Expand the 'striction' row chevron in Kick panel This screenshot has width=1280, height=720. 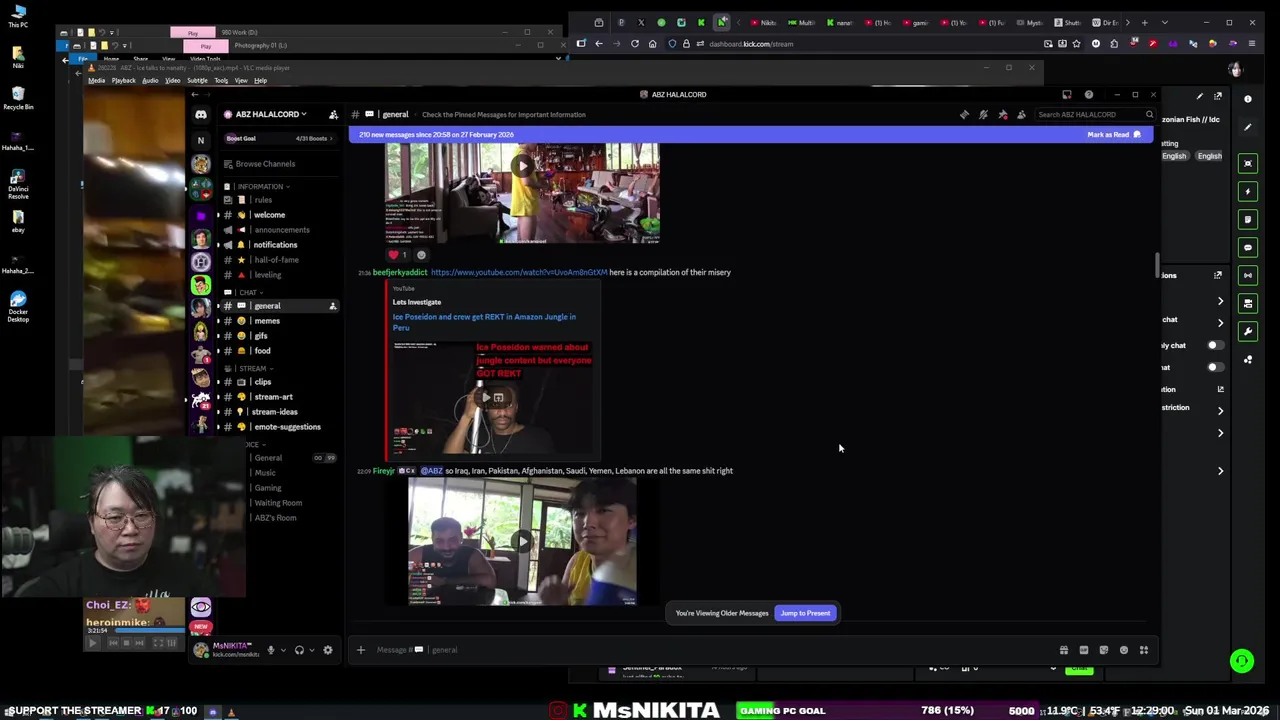(1220, 410)
